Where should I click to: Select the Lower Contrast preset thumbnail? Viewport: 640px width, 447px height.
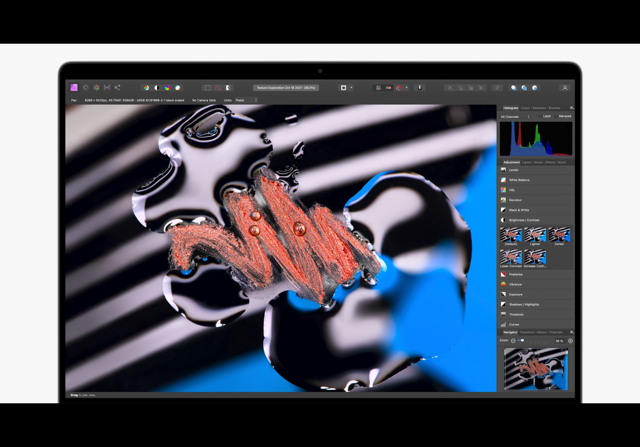pos(511,257)
